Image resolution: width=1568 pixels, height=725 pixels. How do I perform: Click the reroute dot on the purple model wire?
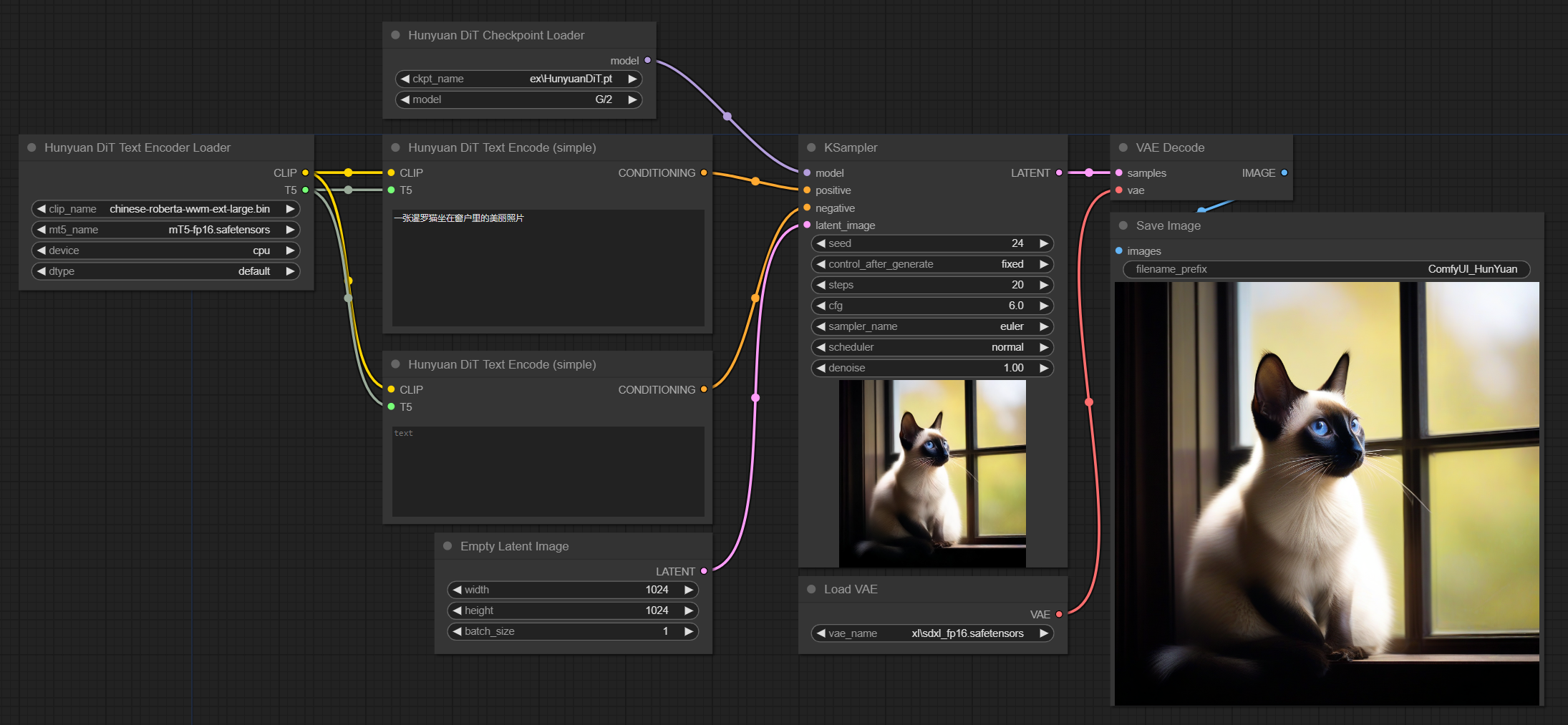727,116
